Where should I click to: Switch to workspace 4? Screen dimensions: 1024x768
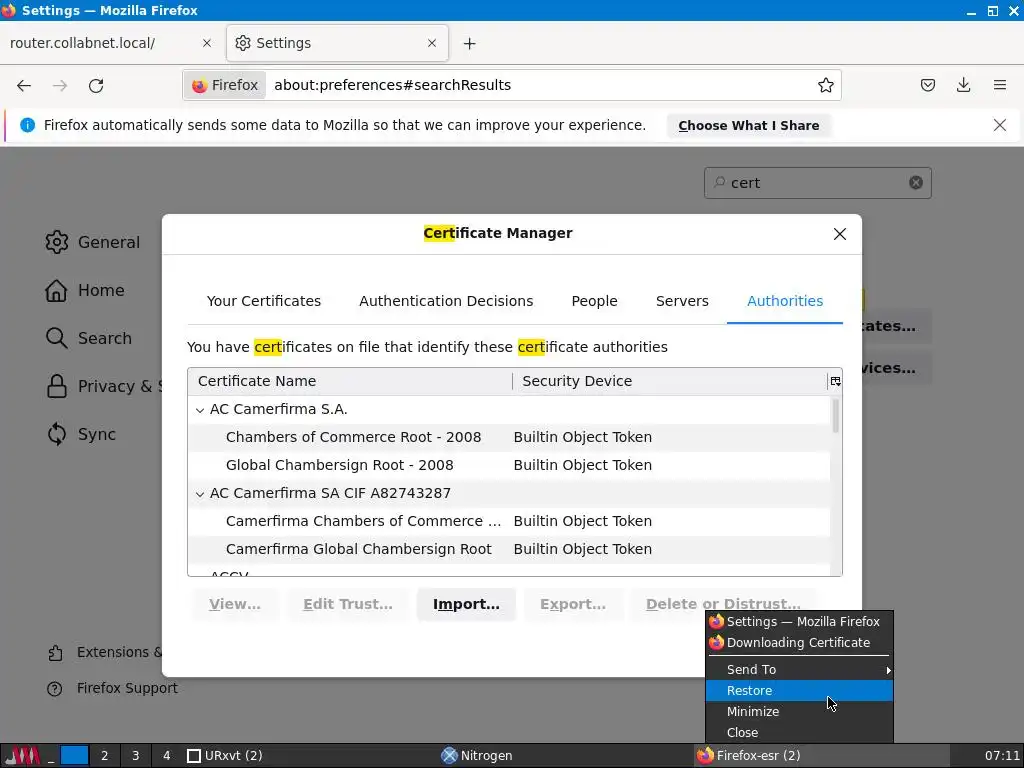tap(167, 756)
